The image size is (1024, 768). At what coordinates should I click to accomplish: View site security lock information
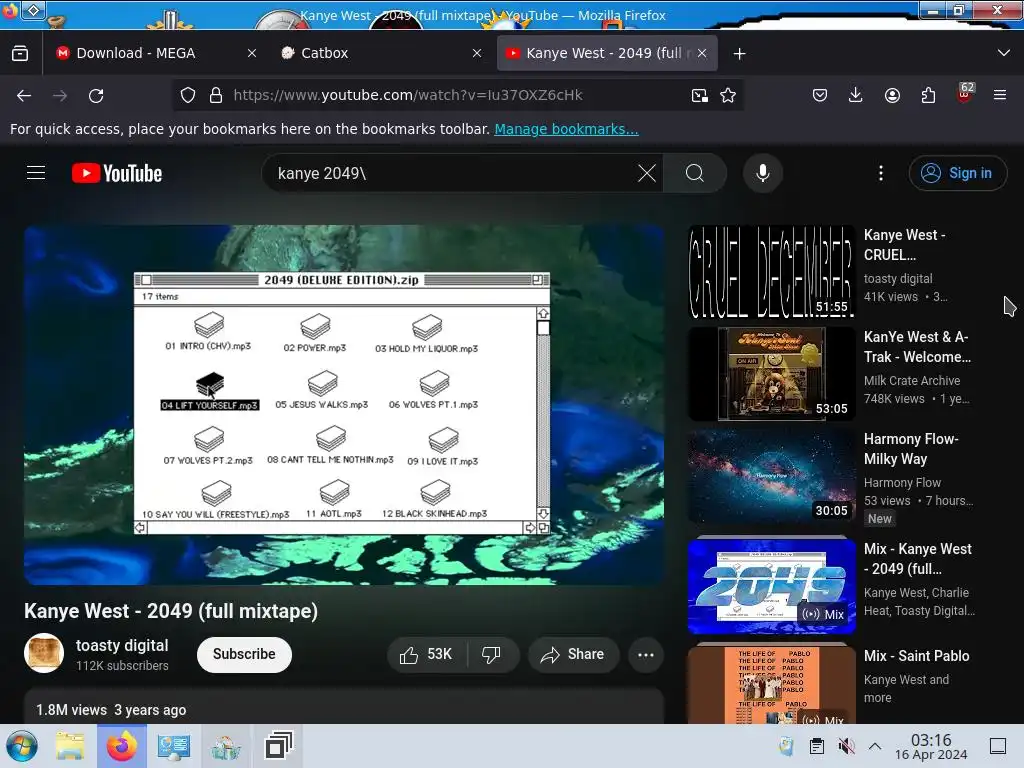click(216, 95)
